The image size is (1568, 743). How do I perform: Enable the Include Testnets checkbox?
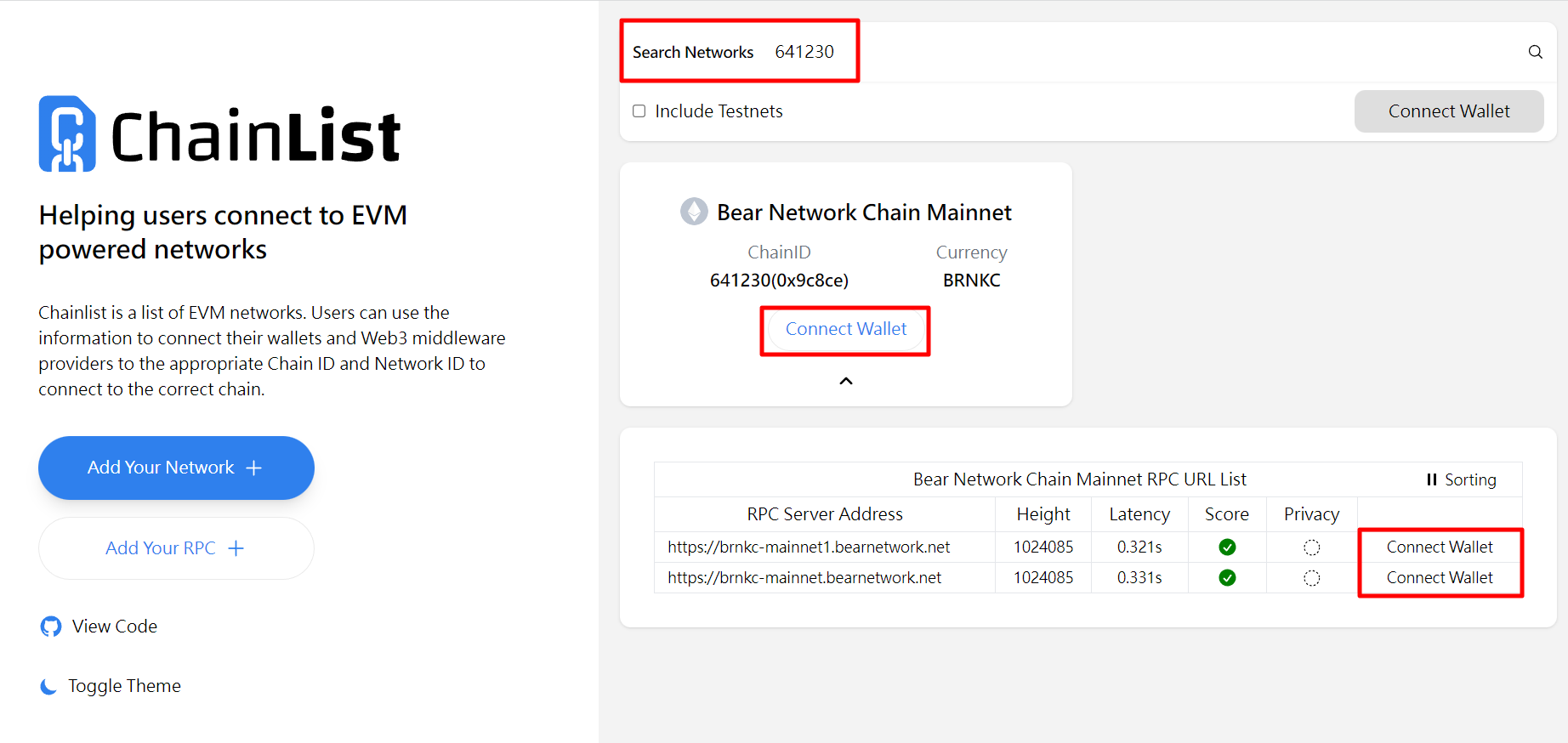click(x=639, y=111)
